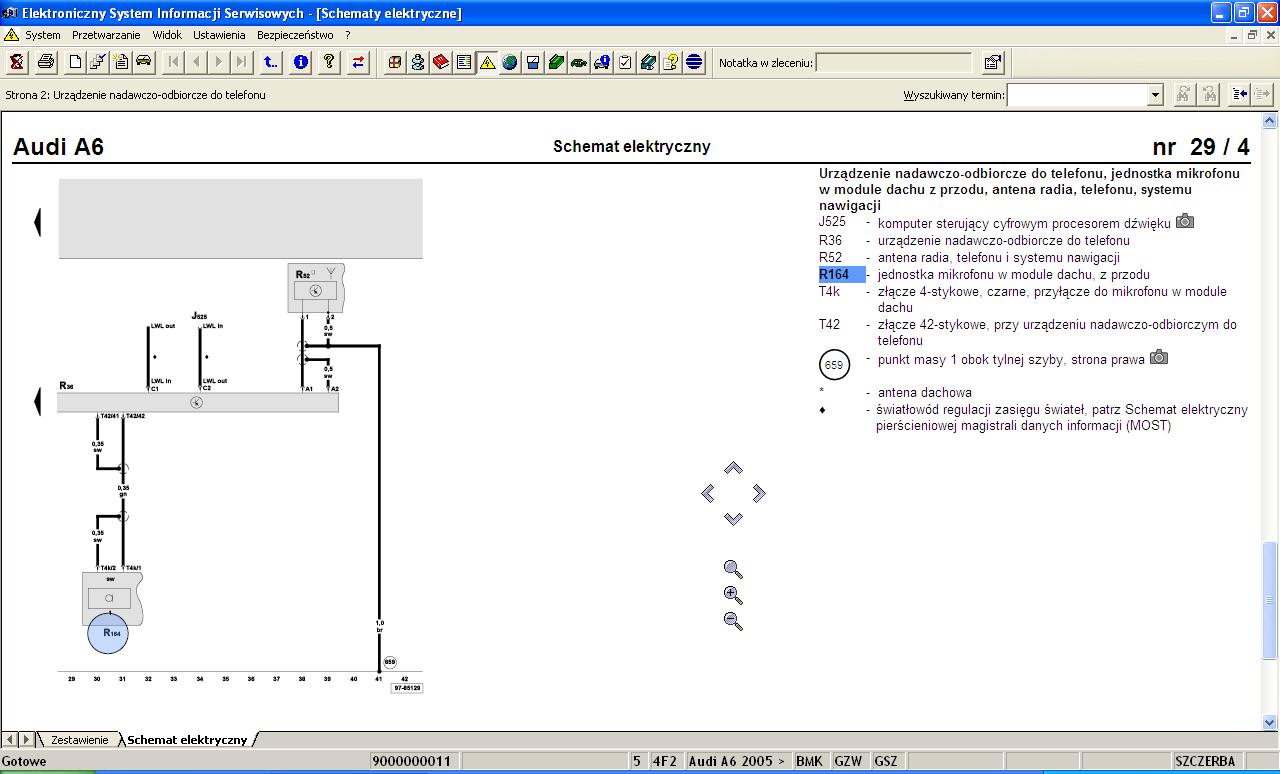
Task: Click the upper black triangle marker left of diagram
Action: [37, 222]
